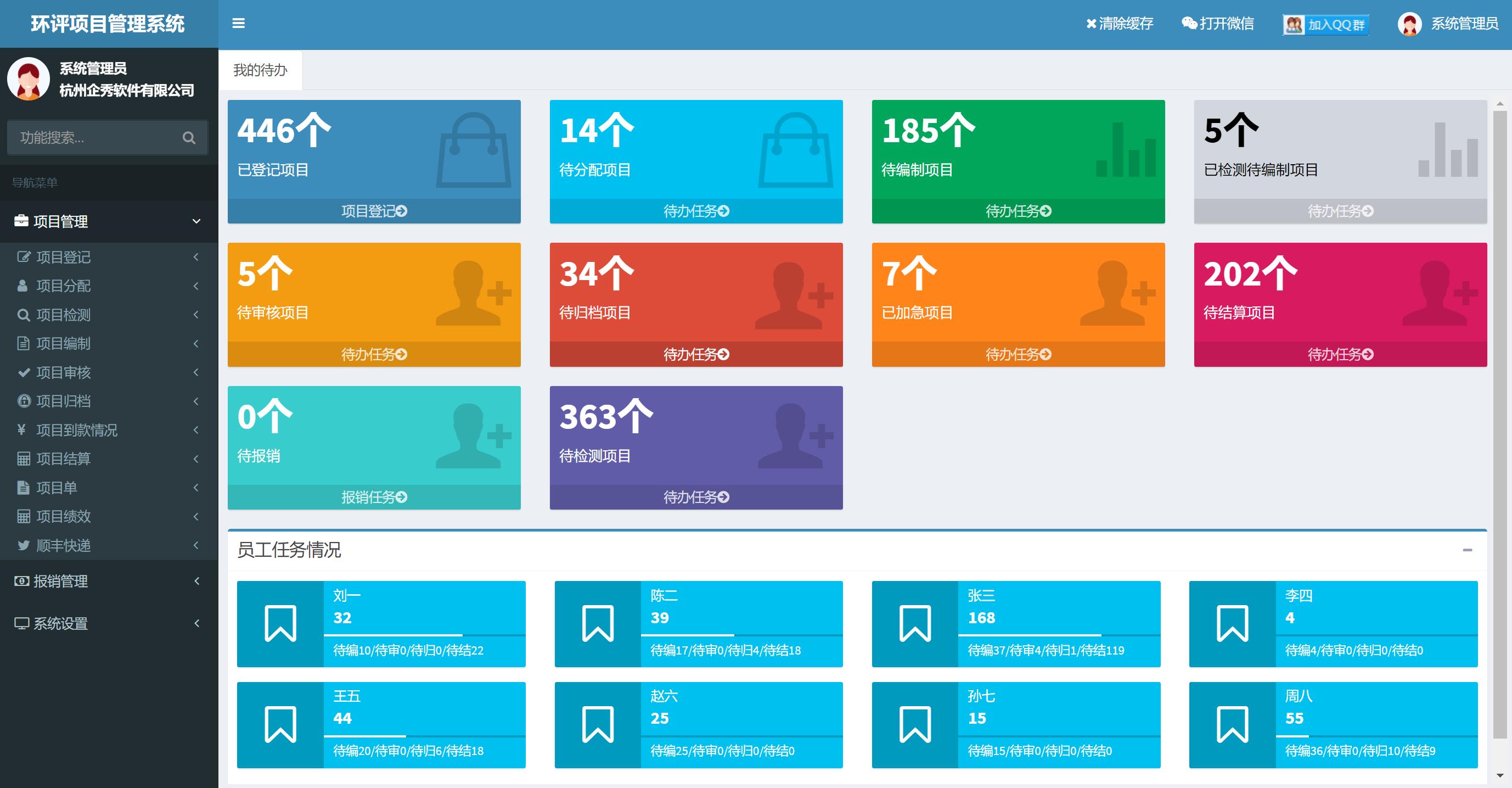Click the bookmark icon on 赵六 card

point(598,725)
